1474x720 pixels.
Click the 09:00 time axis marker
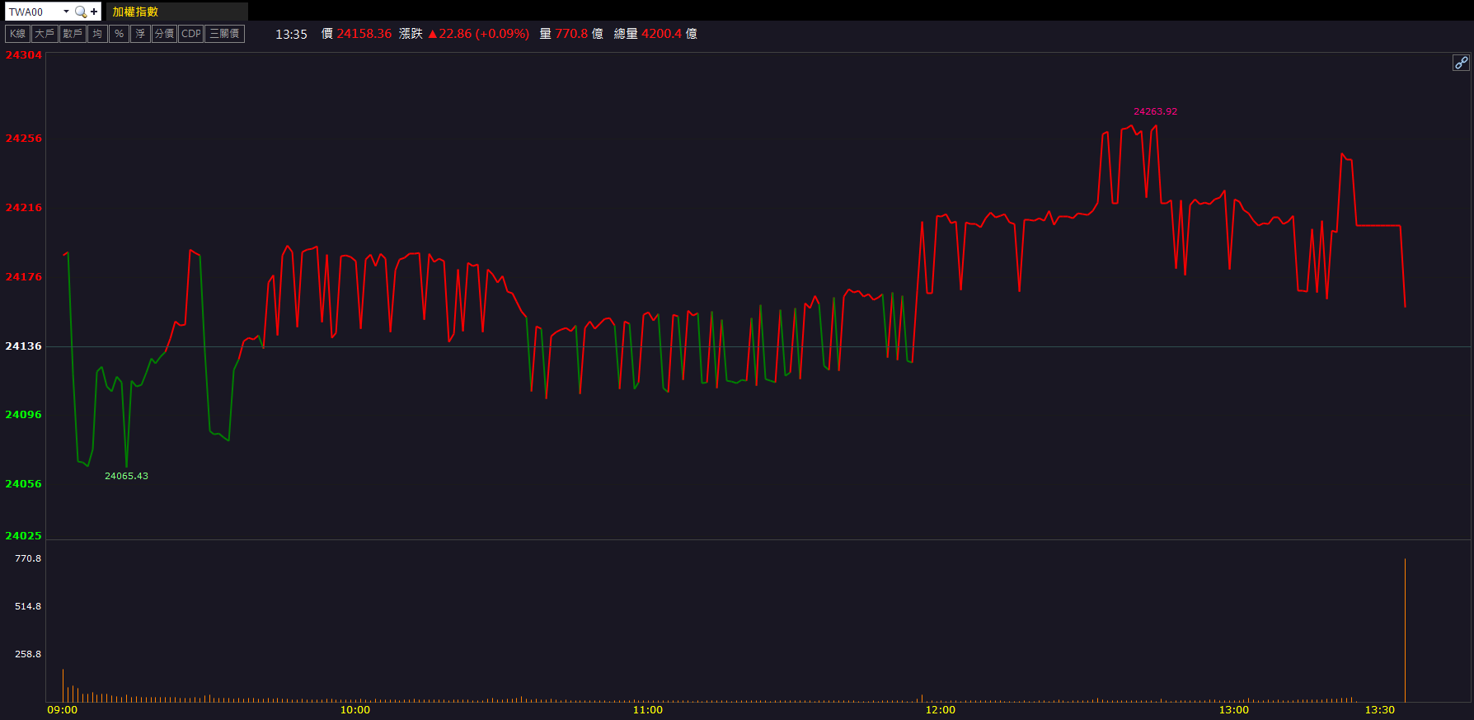(x=62, y=710)
